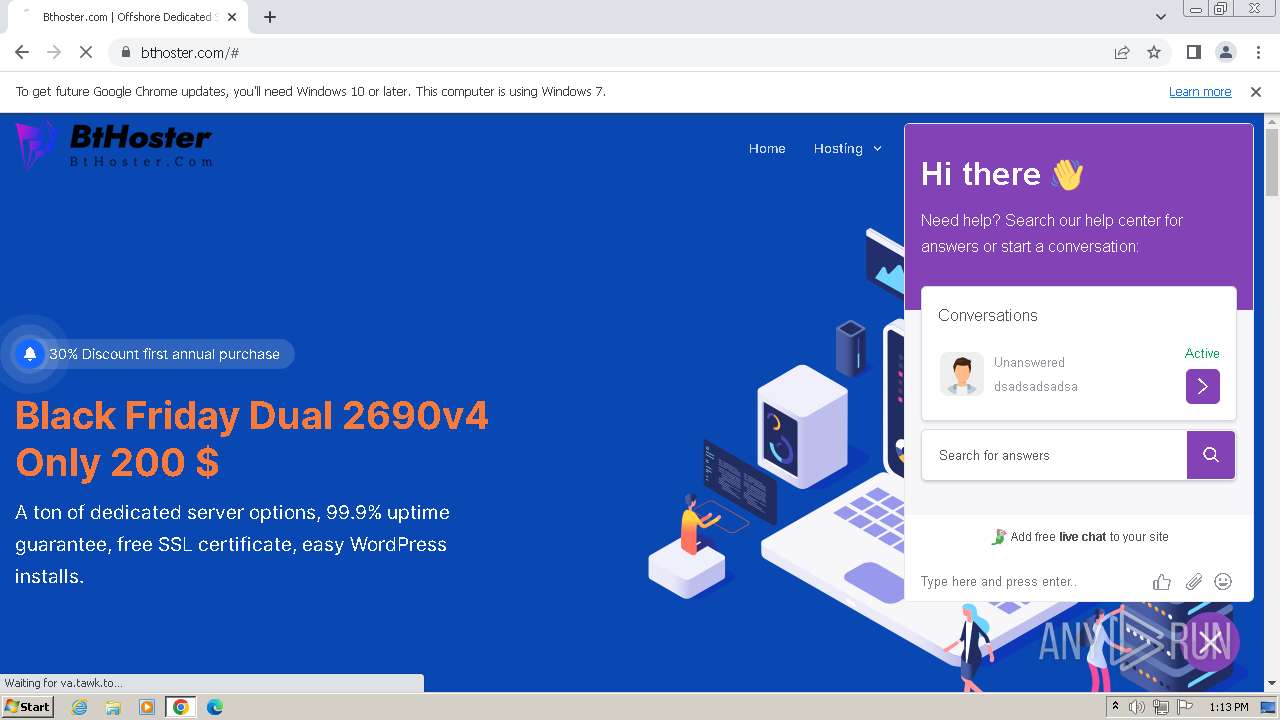
Task: Click the discount notification bell icon
Action: click(x=30, y=353)
